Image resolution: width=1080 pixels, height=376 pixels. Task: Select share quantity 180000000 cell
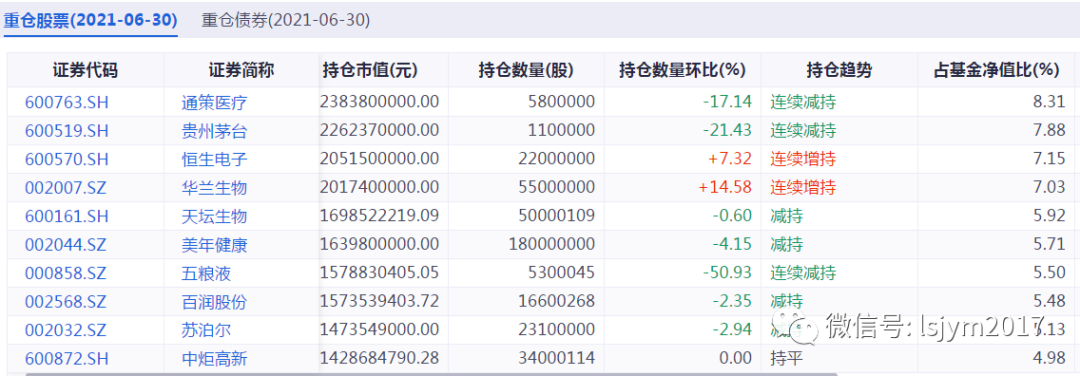(x=552, y=244)
